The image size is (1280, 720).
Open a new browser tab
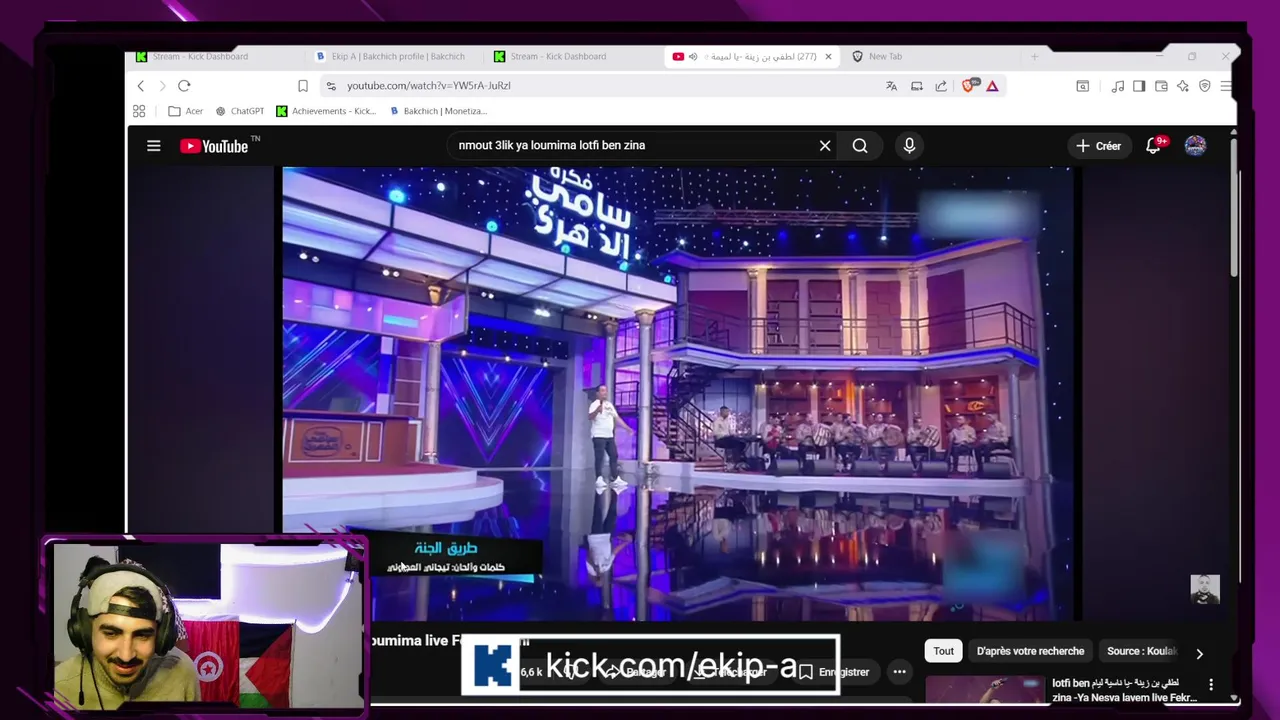pos(1034,57)
